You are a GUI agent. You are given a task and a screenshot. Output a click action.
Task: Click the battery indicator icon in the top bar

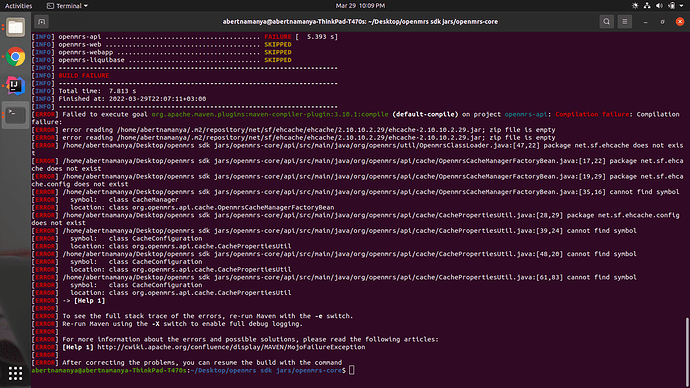pos(672,6)
